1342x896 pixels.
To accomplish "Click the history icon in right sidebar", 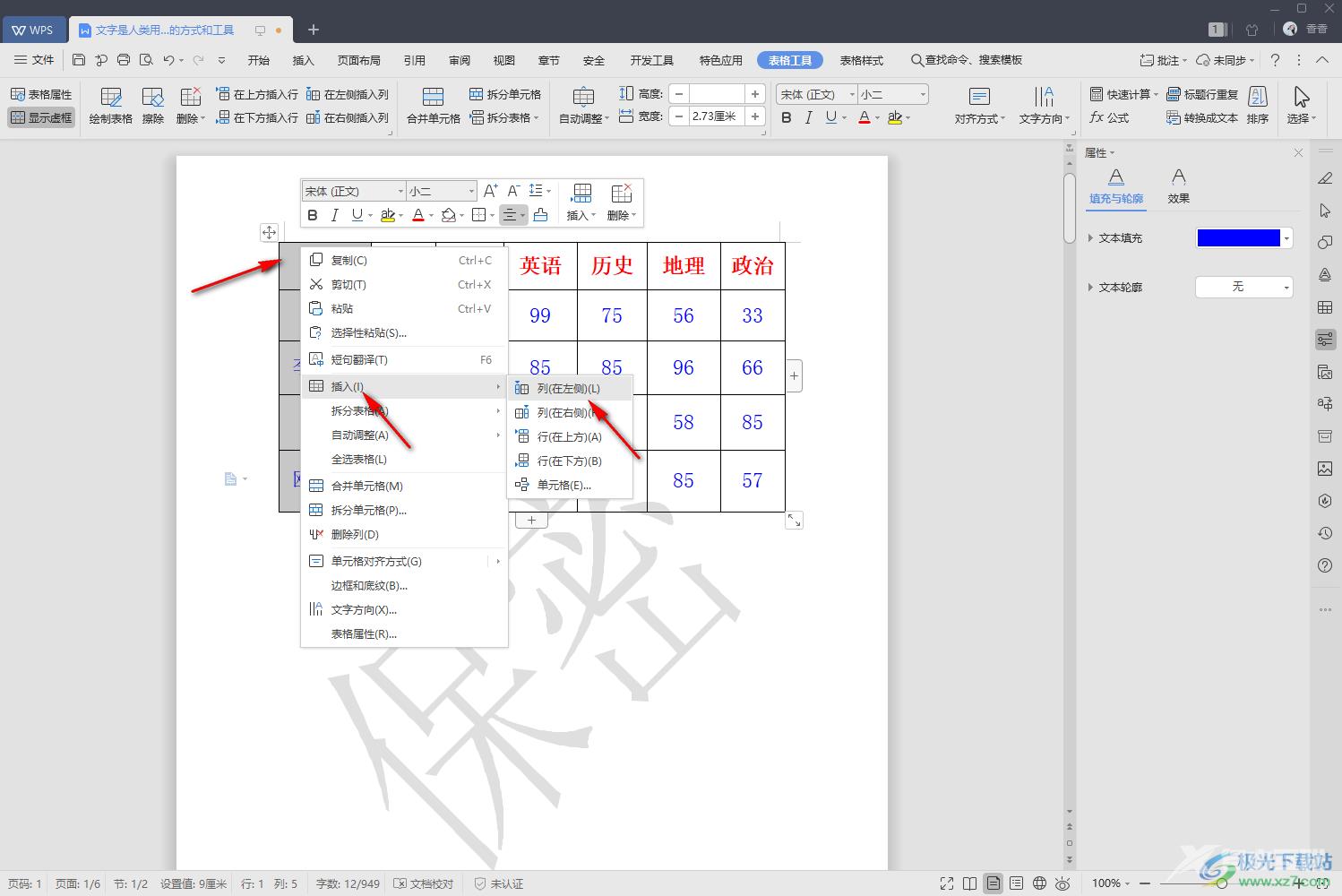I will (x=1325, y=533).
